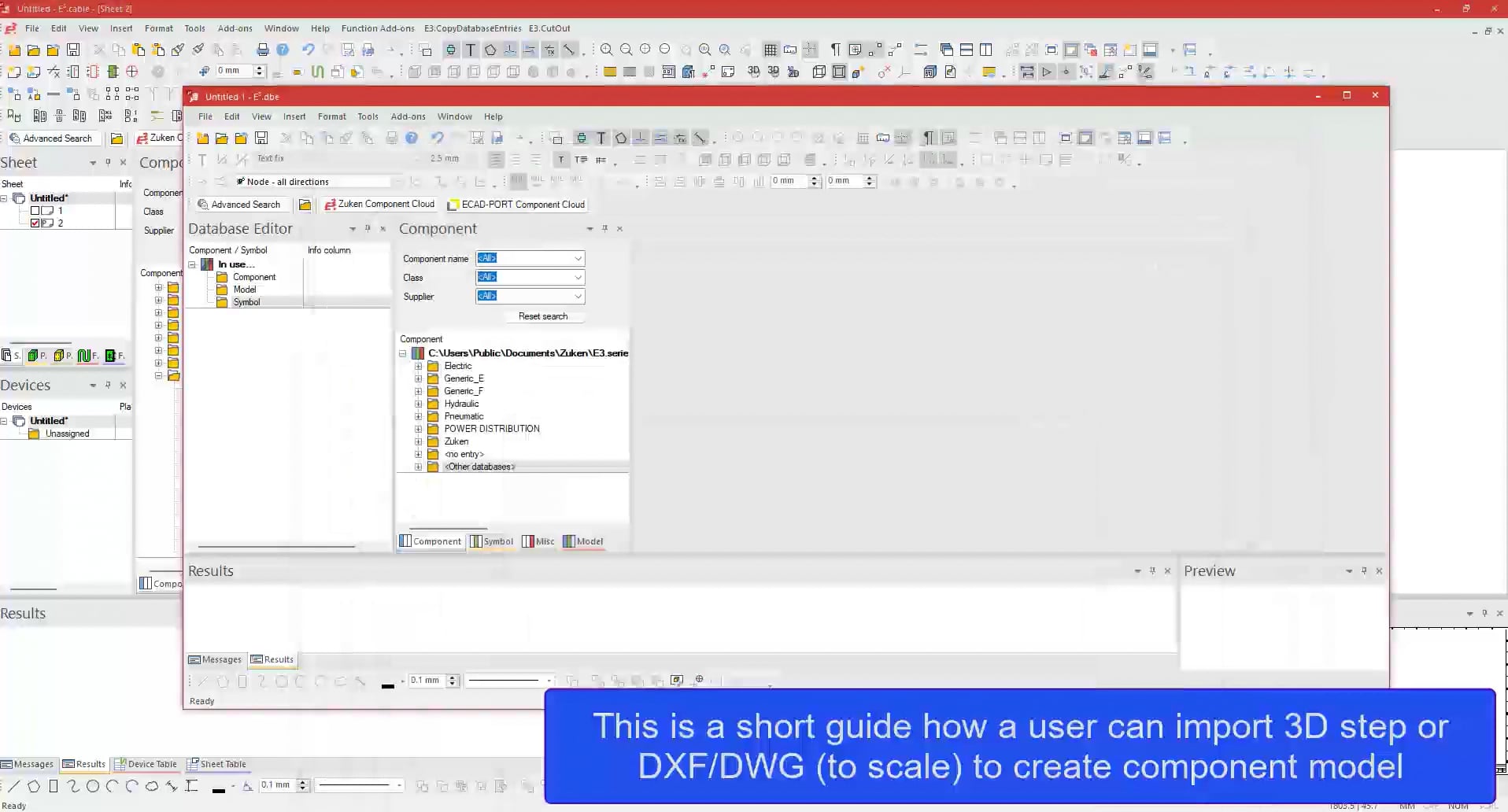Expand the Hydraulic folder node

pyautogui.click(x=419, y=404)
